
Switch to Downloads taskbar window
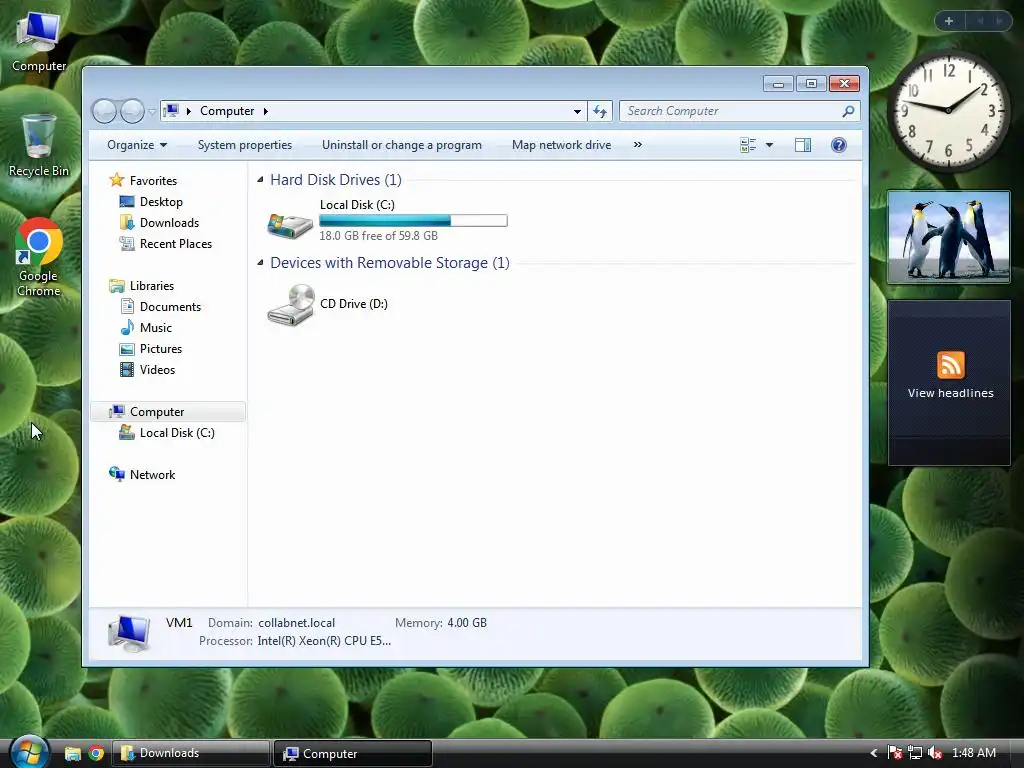pos(191,754)
